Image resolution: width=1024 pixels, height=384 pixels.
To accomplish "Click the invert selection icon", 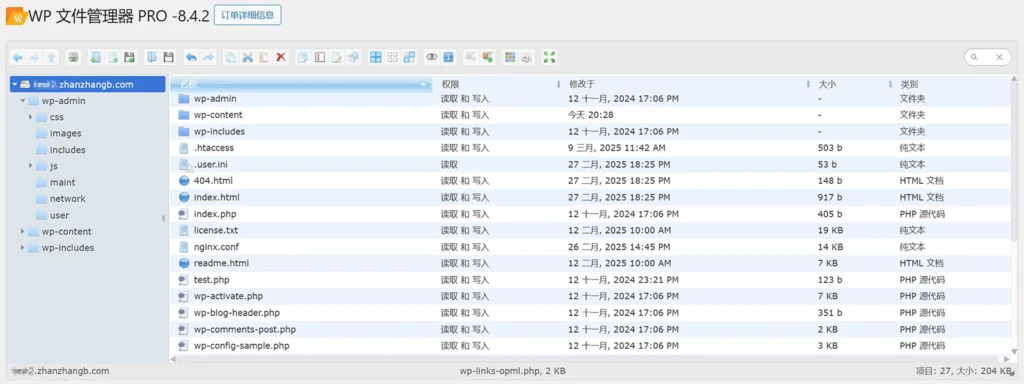I will pos(409,57).
